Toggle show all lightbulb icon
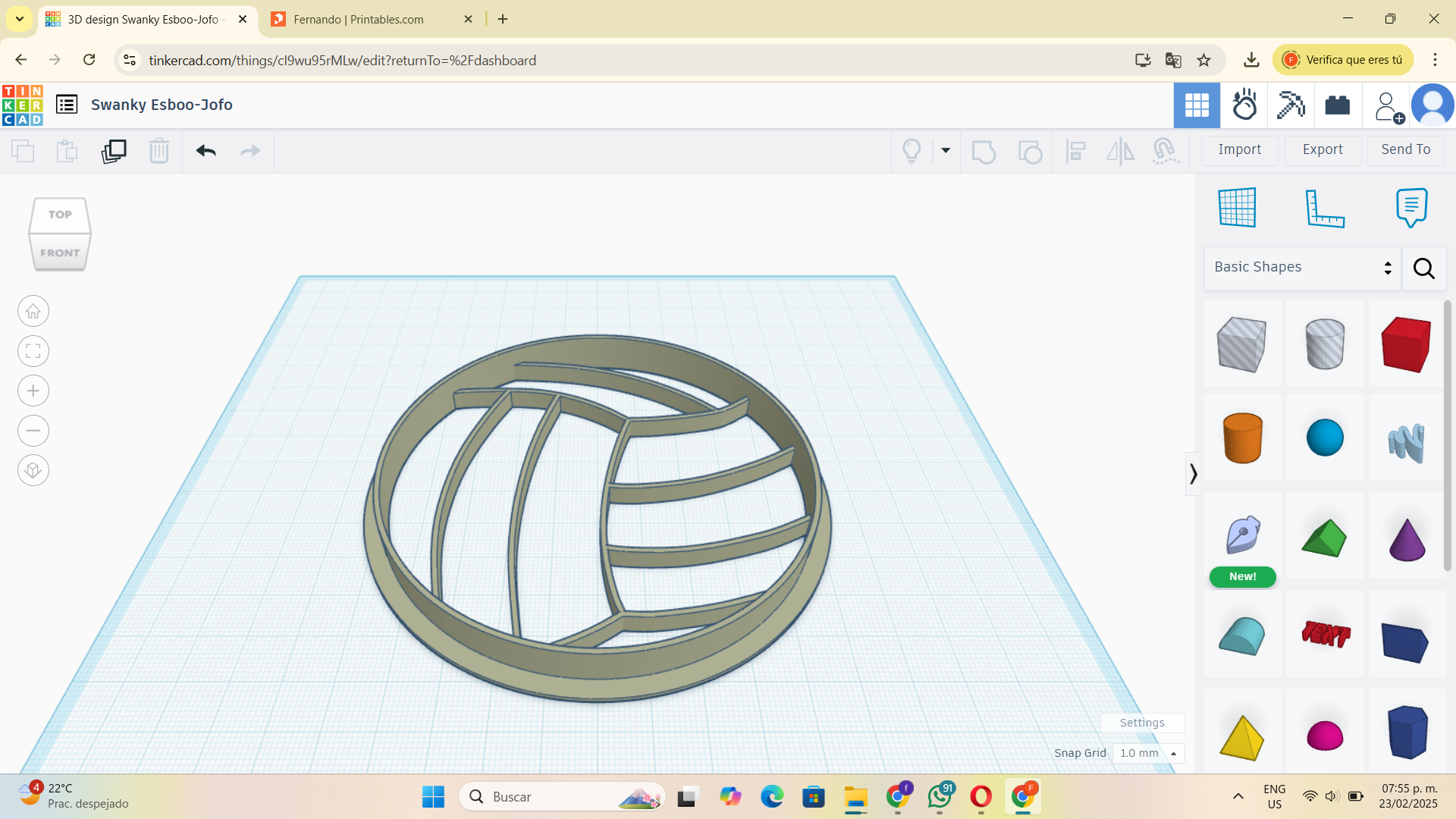 pos(912,151)
